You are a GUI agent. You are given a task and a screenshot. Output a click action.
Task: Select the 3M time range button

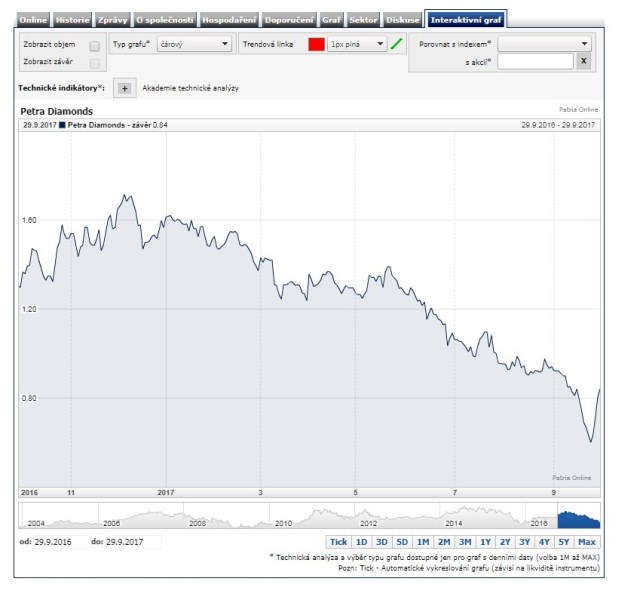pos(465,542)
